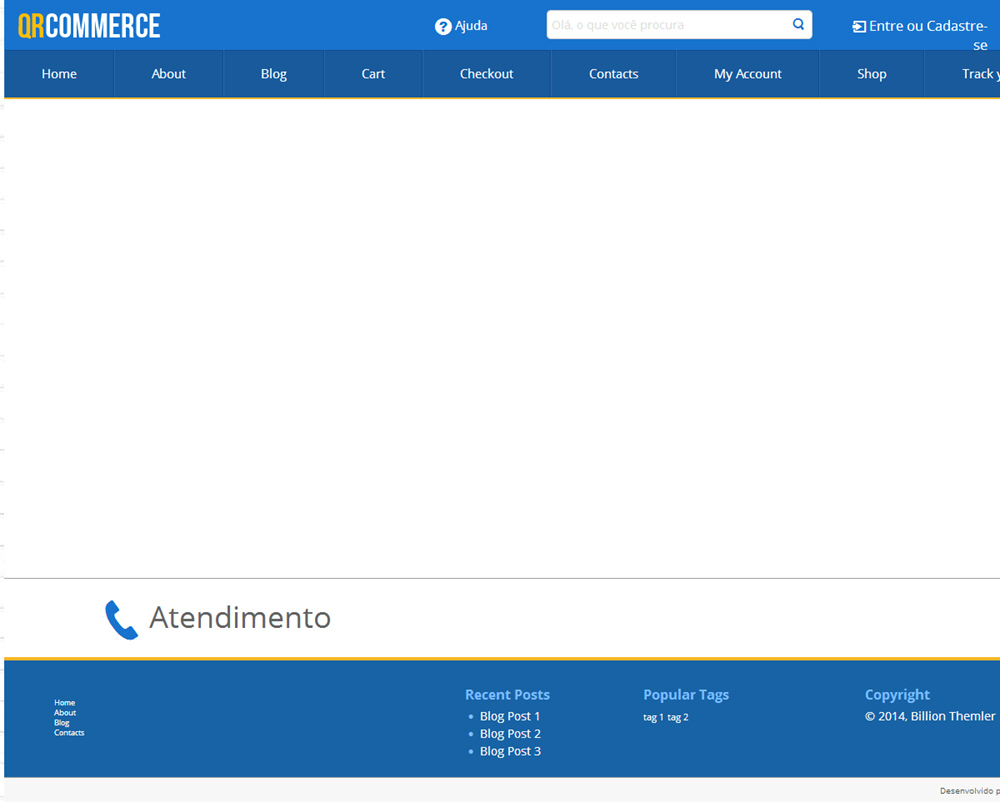Screen dimensions: 1000x802
Task: Open Blog Post 1 in Recent Posts
Action: (509, 716)
